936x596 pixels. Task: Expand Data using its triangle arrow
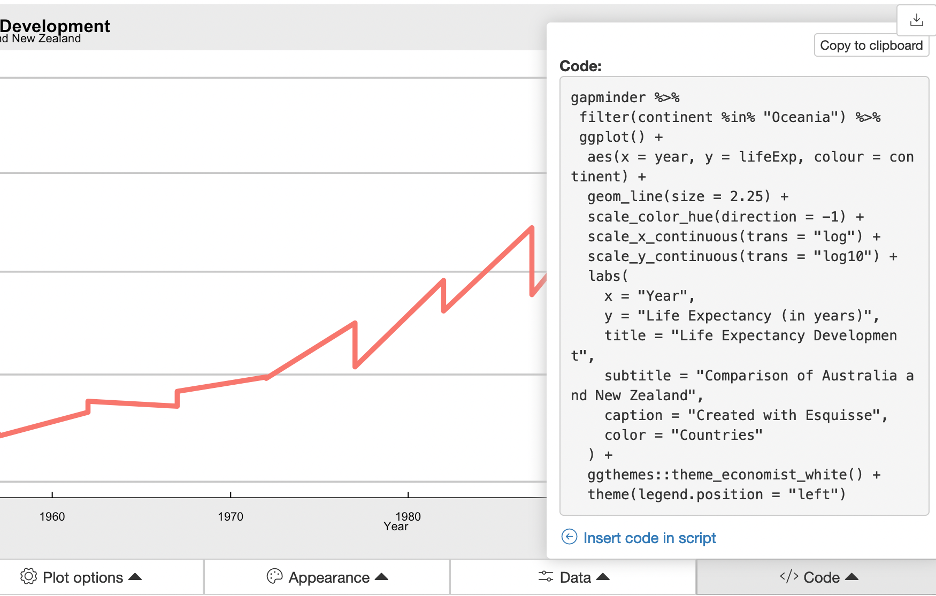[603, 577]
